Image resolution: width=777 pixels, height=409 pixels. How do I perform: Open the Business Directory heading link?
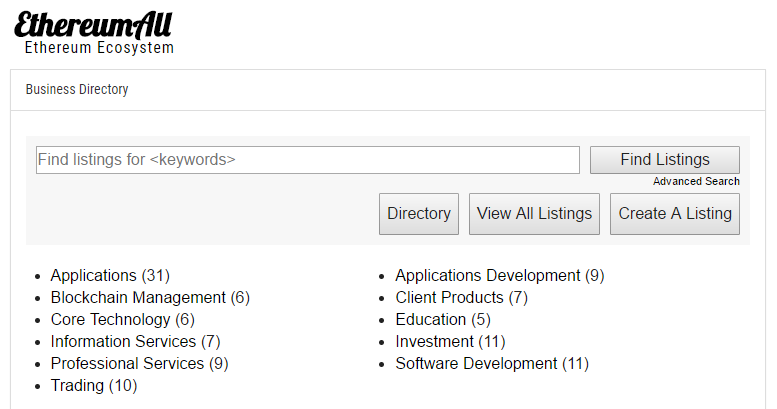(77, 89)
